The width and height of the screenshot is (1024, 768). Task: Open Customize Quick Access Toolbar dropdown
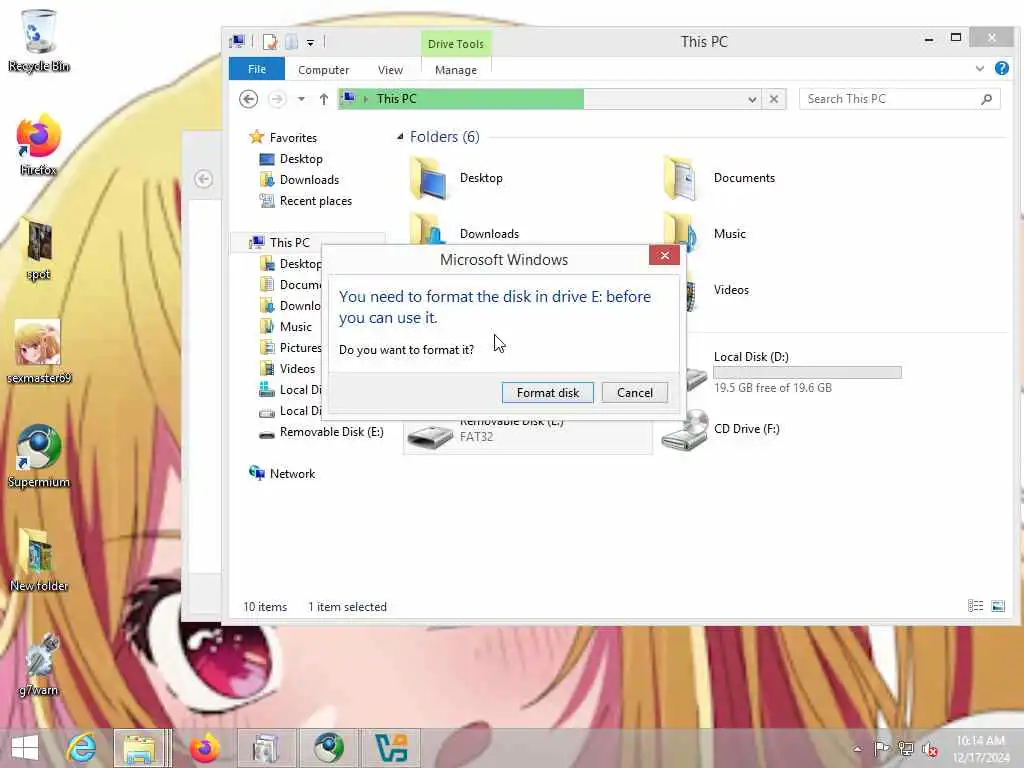[310, 43]
